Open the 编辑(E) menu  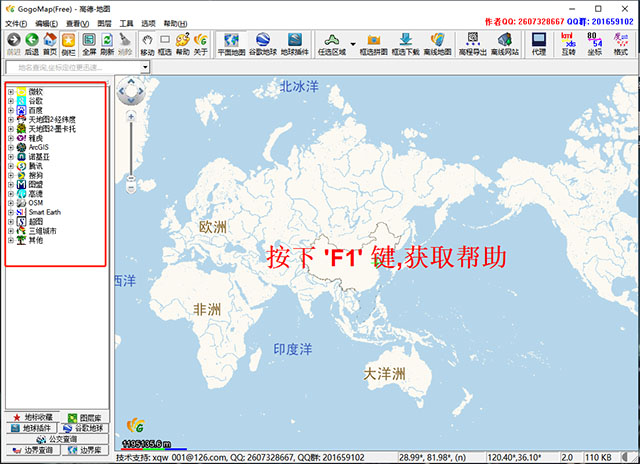click(46, 24)
